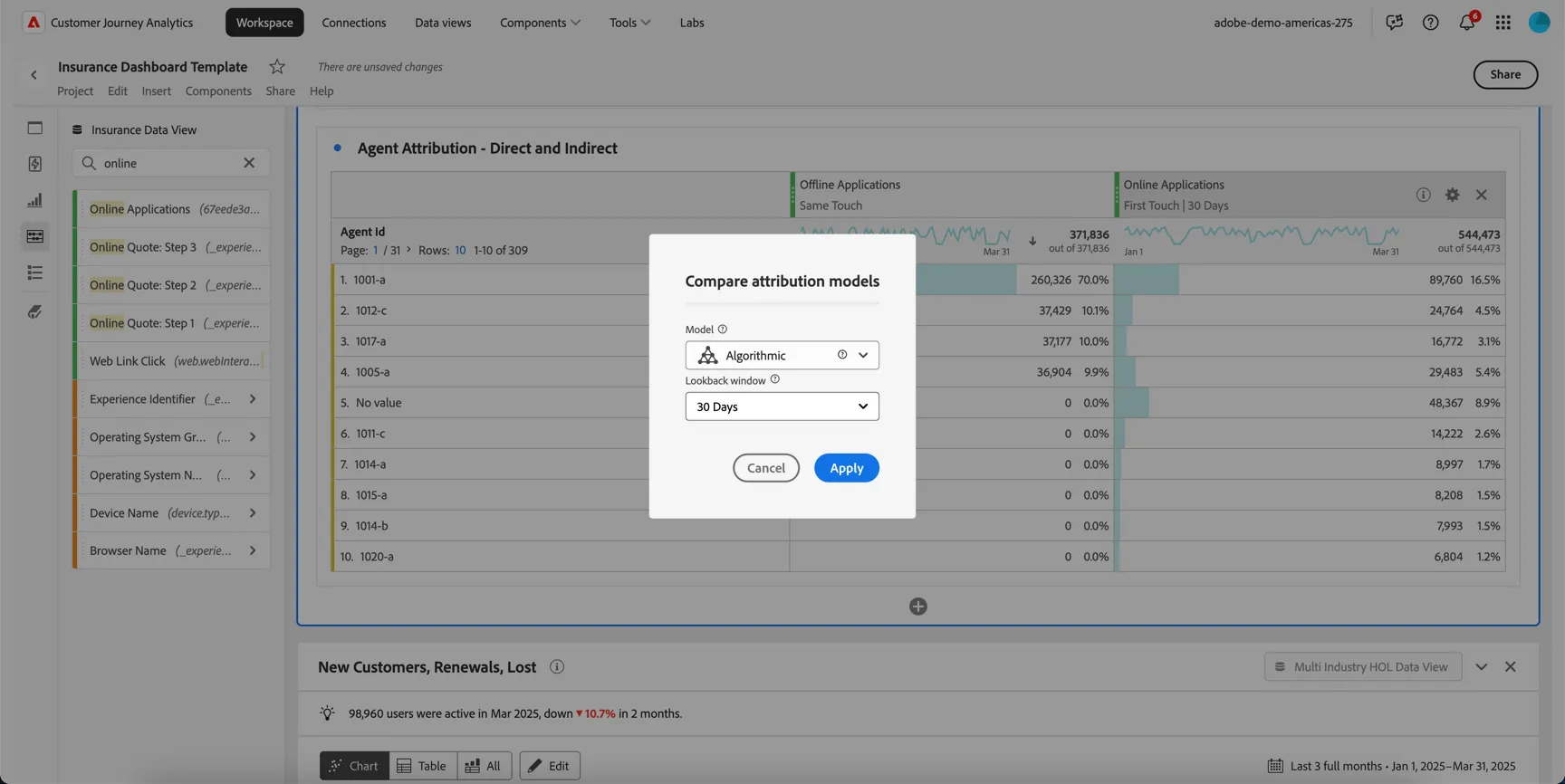Add a blank panel with the plus icon
Viewport: 1565px width, 784px height.
pyautogui.click(x=918, y=607)
